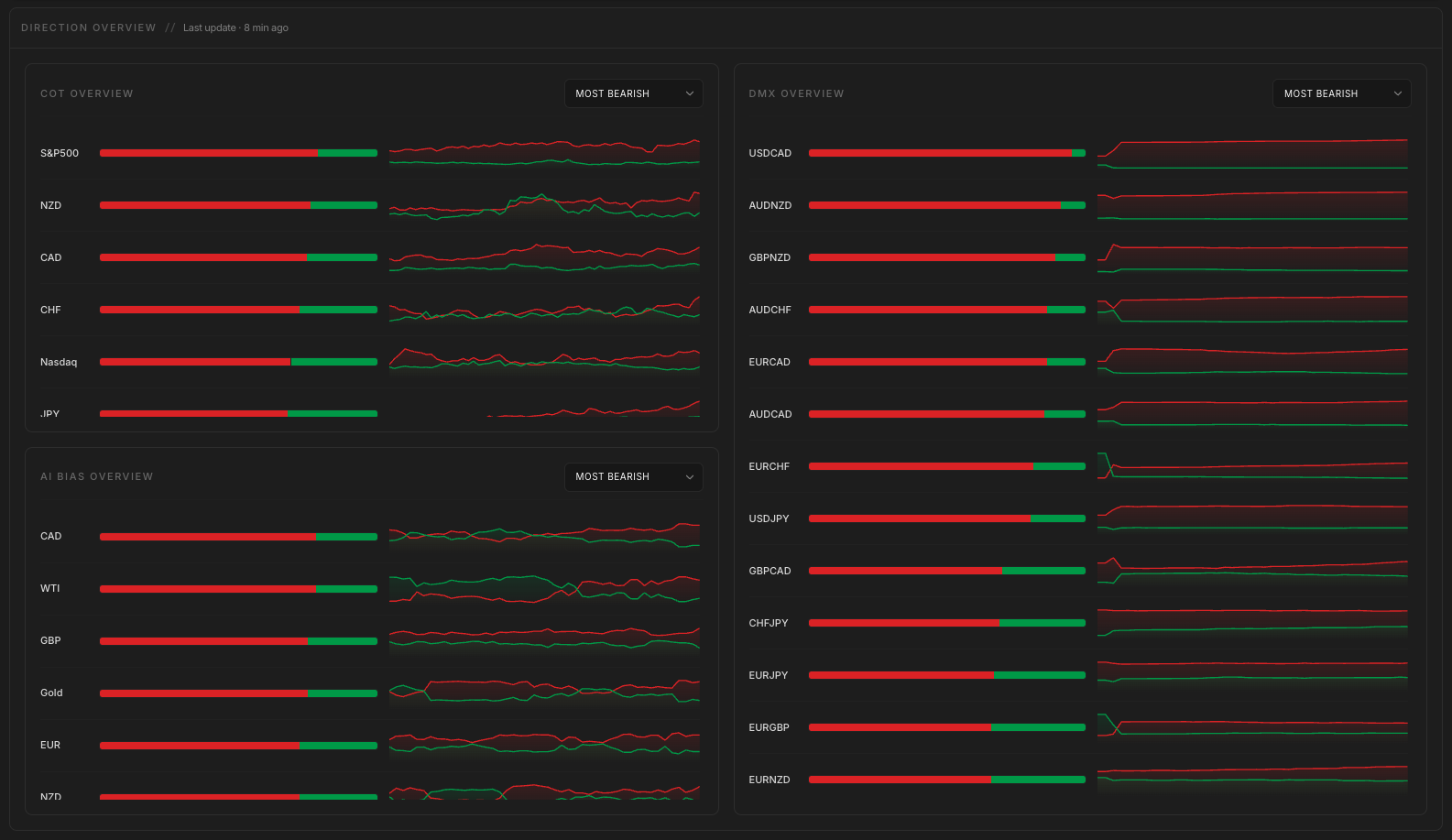Click the CHF label in COT Overview
The width and height of the screenshot is (1452, 840).
pyautogui.click(x=50, y=310)
